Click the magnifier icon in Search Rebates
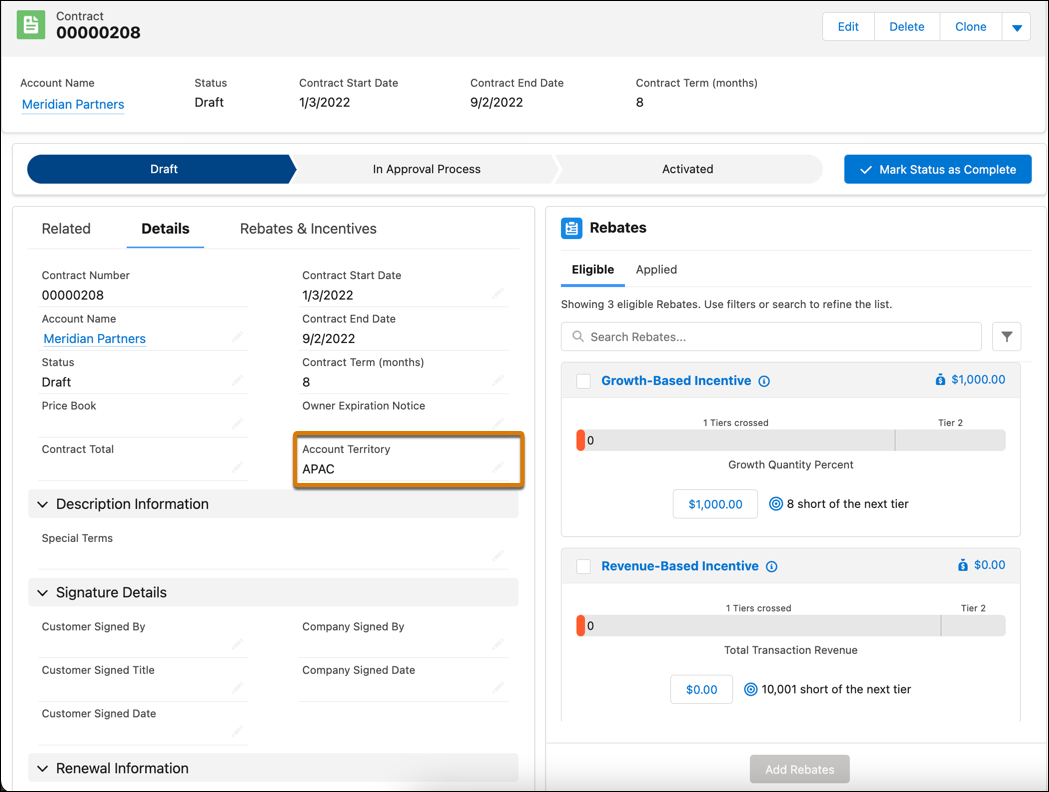This screenshot has width=1049, height=792. tap(578, 337)
